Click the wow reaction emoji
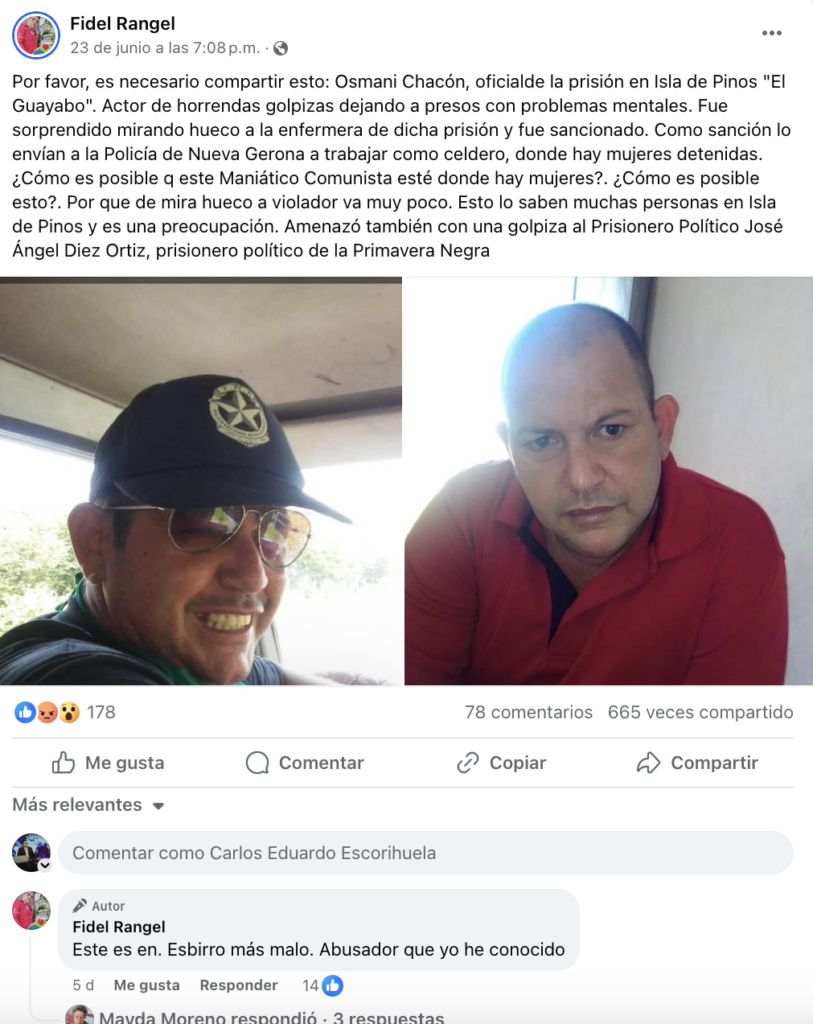This screenshot has width=813, height=1024. tap(69, 712)
